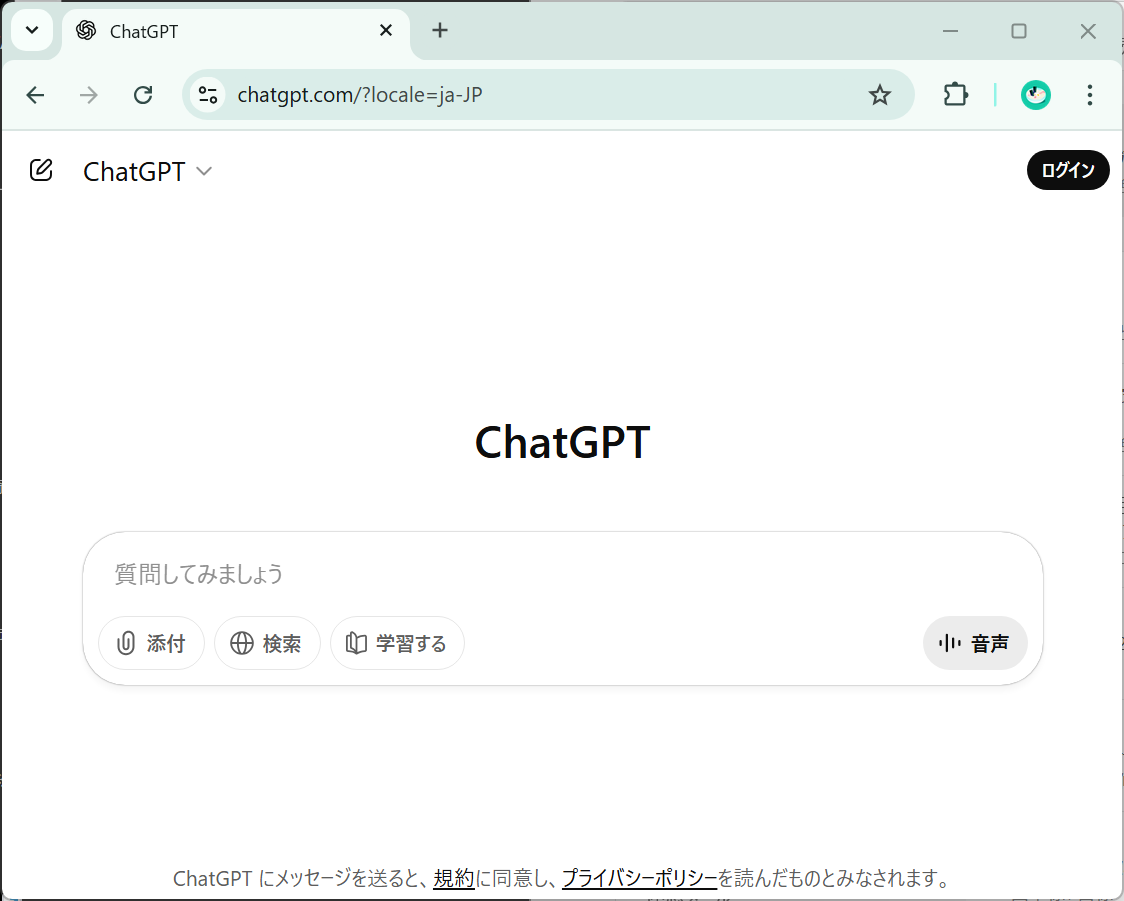Open the new chat compose icon
1124x901 pixels.
(41, 171)
